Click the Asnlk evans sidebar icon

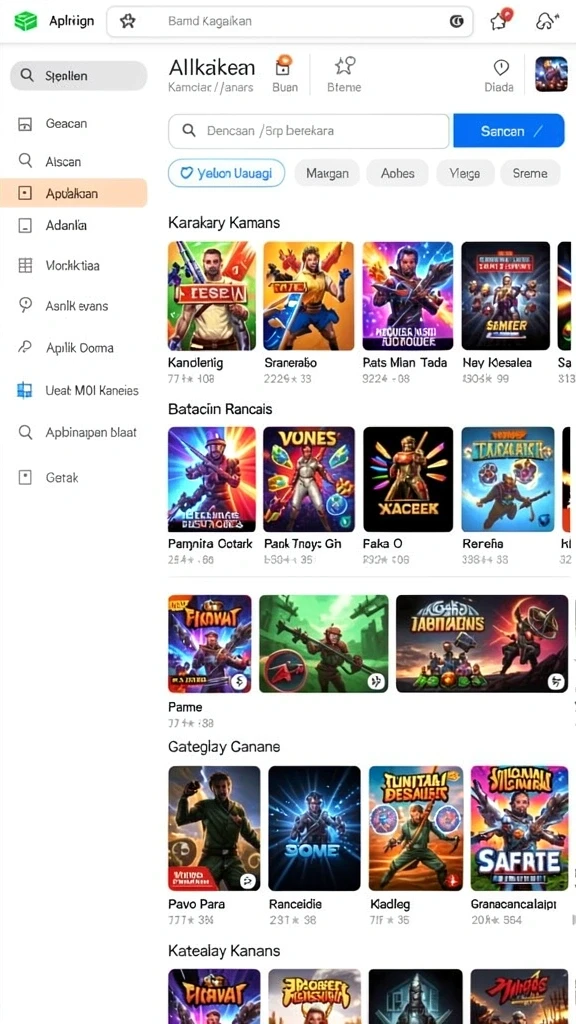[25, 305]
